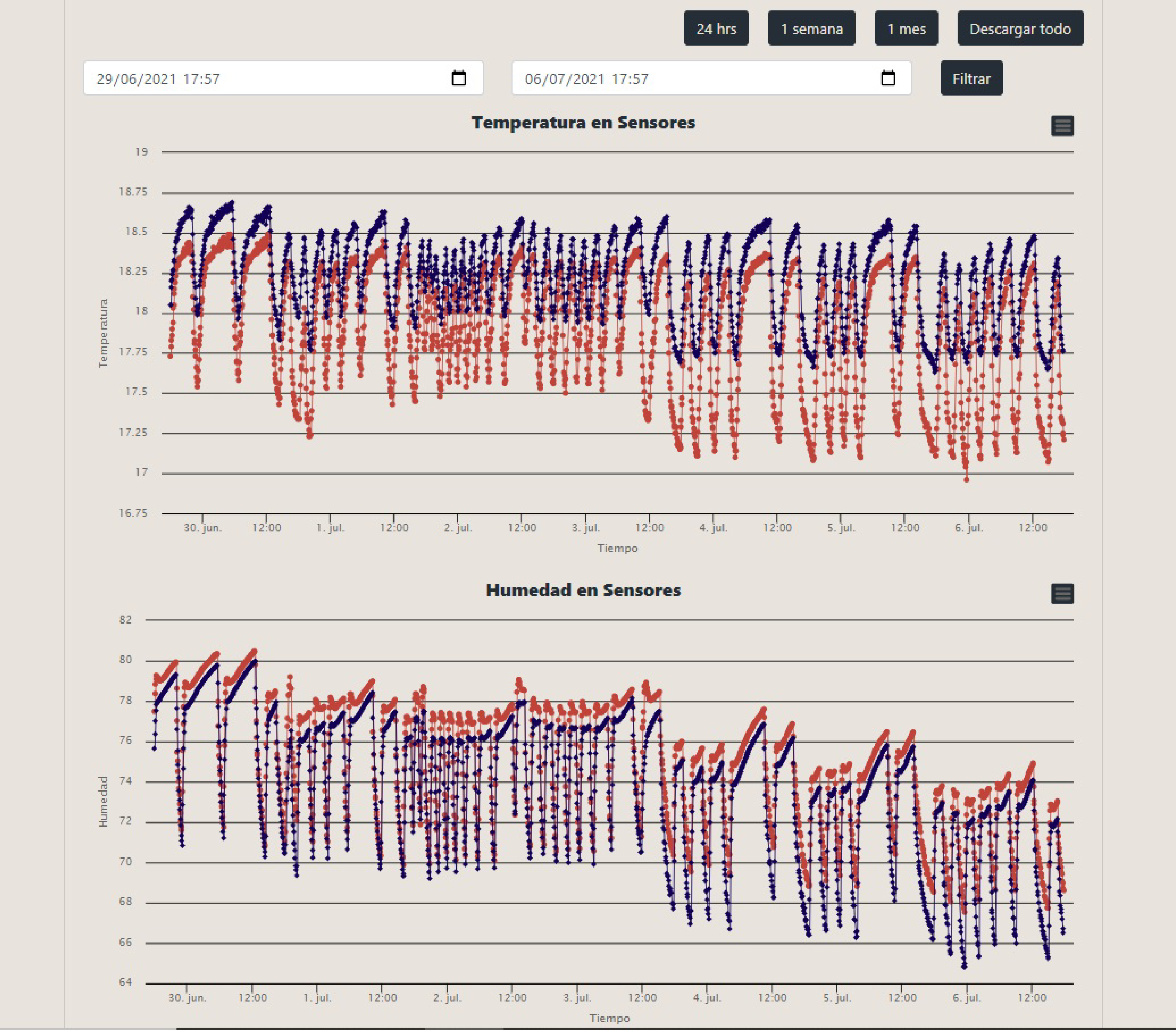This screenshot has height=1030, width=1176.
Task: Click the 74 value on the humidity axis
Action: (x=125, y=781)
